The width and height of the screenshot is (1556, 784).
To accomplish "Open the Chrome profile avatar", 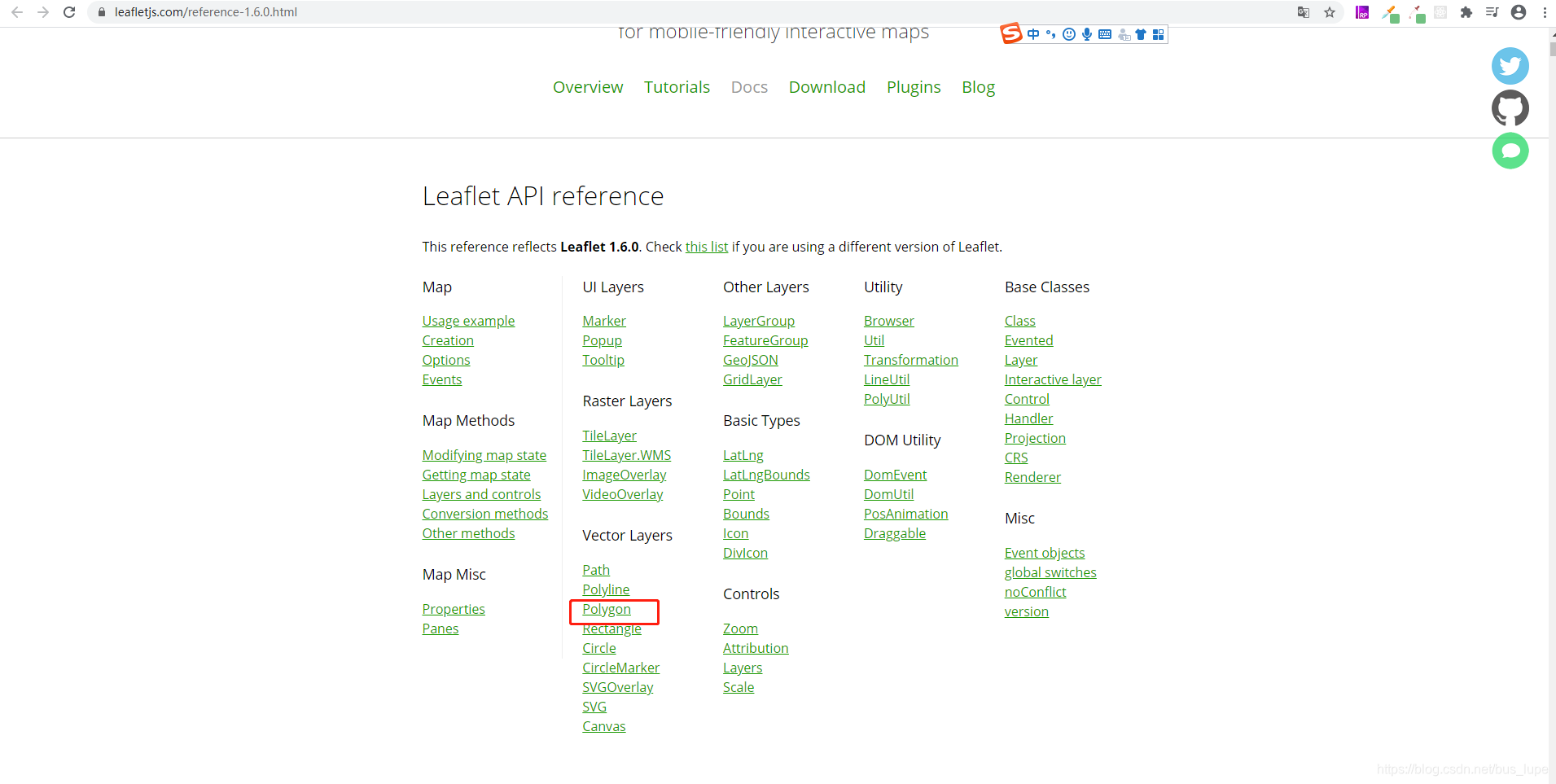I will tap(1519, 12).
